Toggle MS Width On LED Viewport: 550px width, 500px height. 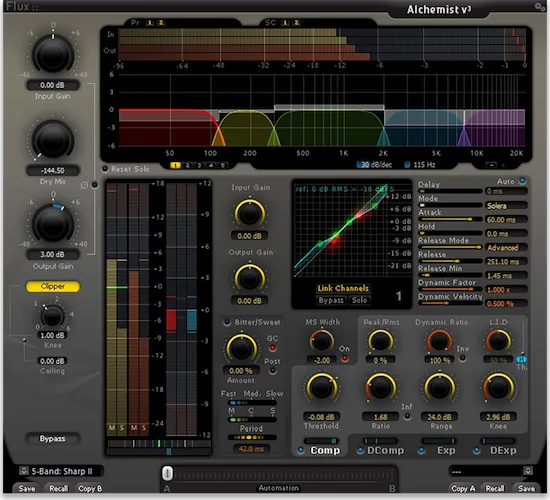tap(345, 358)
